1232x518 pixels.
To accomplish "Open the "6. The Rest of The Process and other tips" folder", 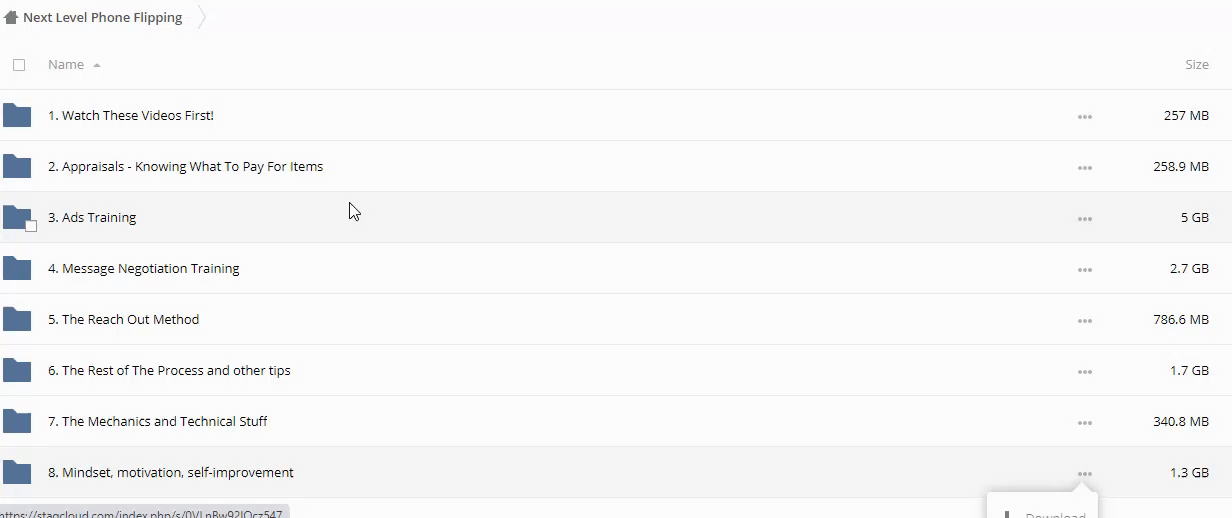I will coord(176,371).
